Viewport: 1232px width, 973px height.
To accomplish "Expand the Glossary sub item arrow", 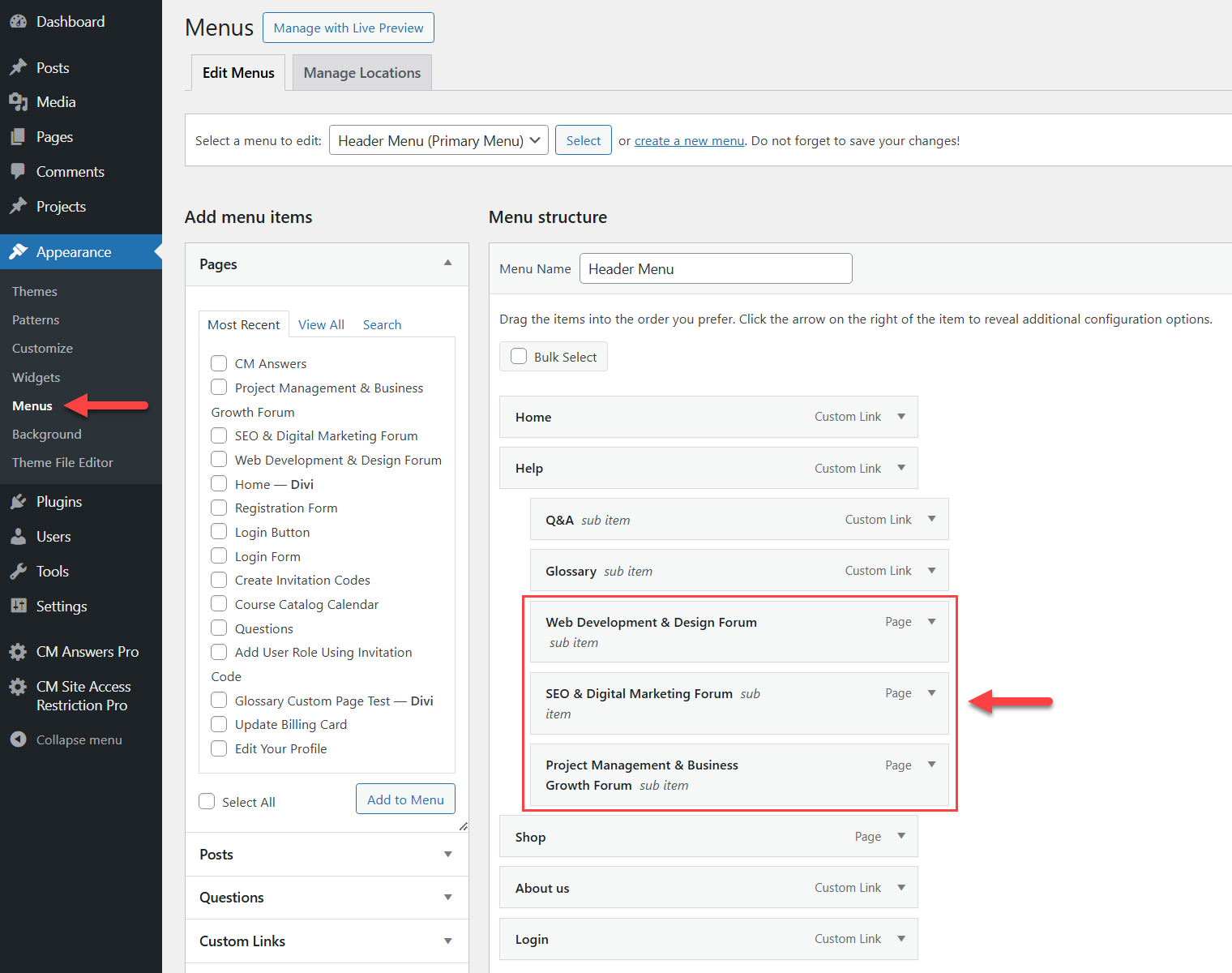I will [932, 571].
